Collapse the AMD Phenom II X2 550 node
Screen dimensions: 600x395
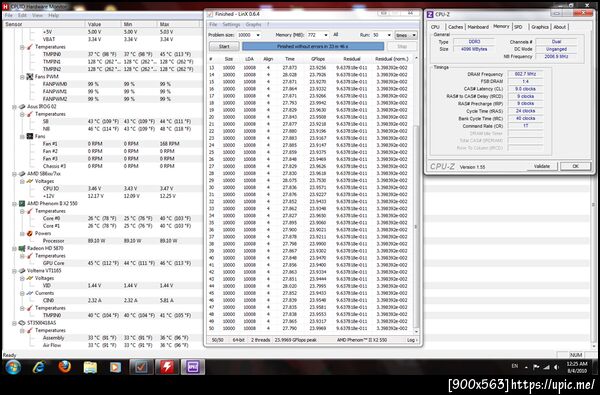15,204
